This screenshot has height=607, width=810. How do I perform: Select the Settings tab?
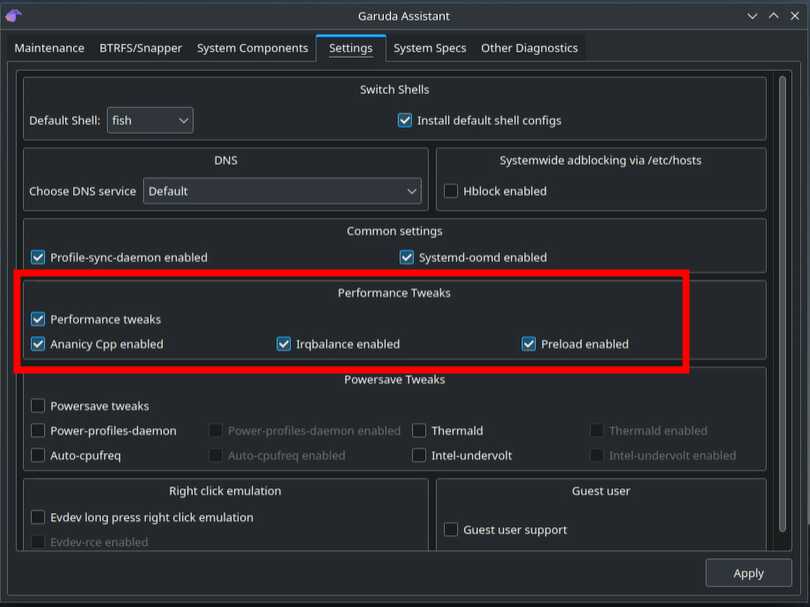coord(351,48)
